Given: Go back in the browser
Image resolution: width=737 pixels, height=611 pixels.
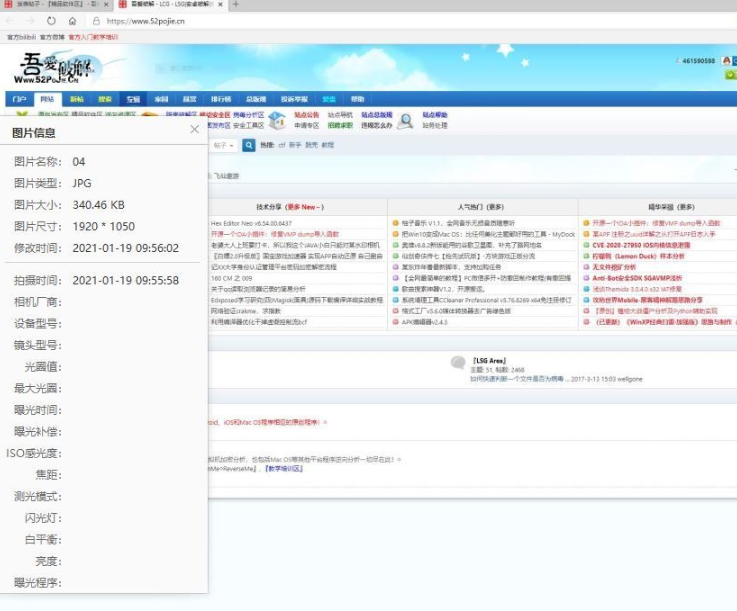Looking at the screenshot, I should (10, 21).
